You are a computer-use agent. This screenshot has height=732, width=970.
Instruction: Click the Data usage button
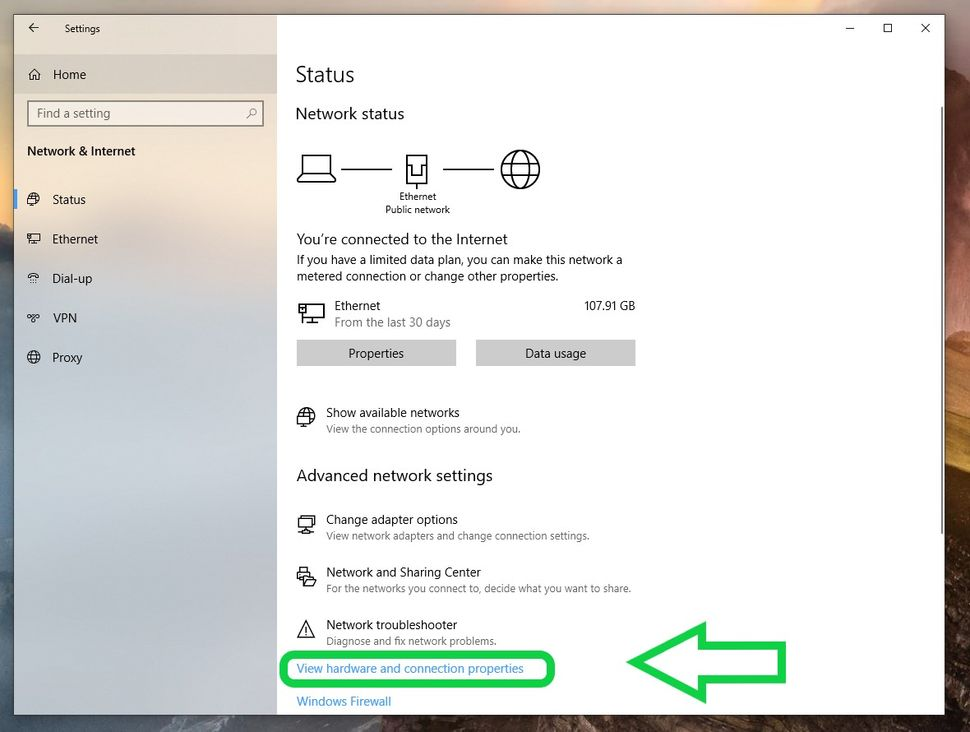click(556, 353)
